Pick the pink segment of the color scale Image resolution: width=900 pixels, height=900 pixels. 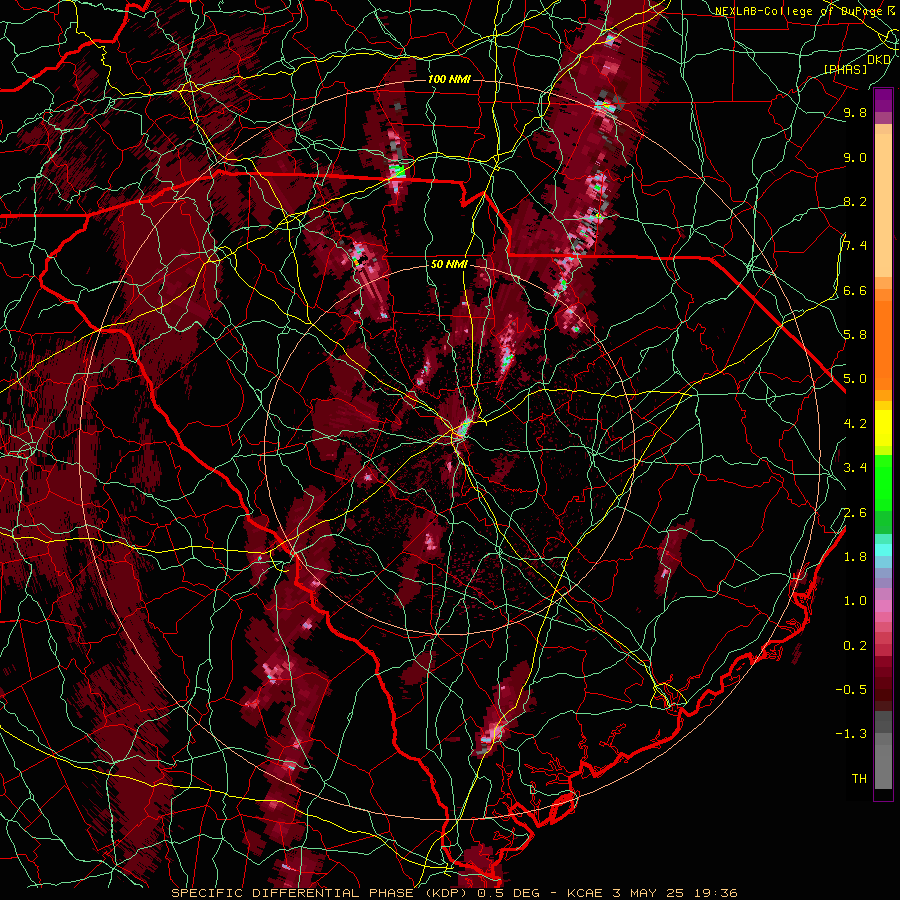point(883,606)
